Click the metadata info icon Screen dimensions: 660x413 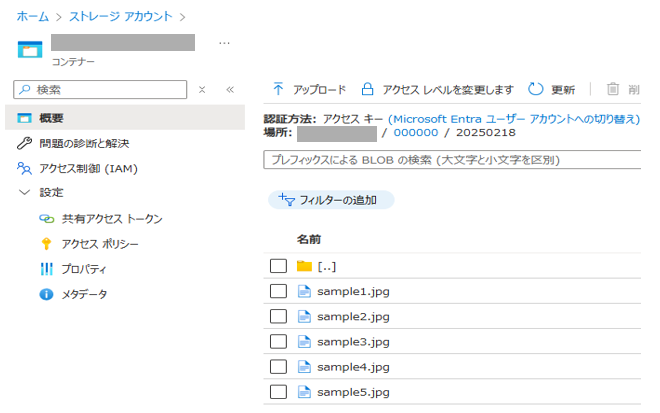(46, 294)
